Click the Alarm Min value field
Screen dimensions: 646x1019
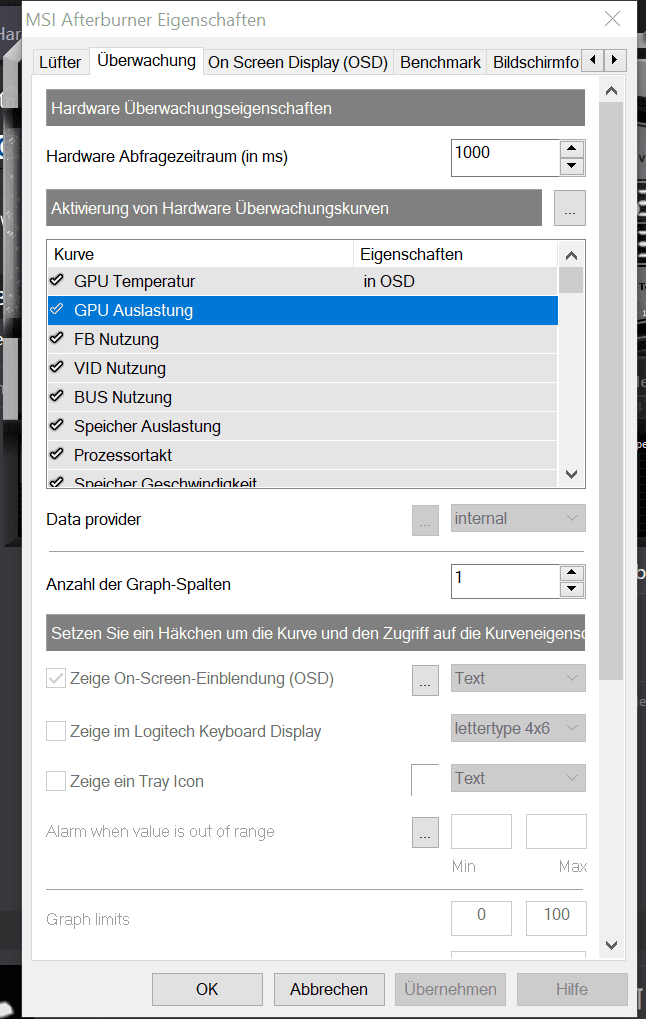coord(482,831)
